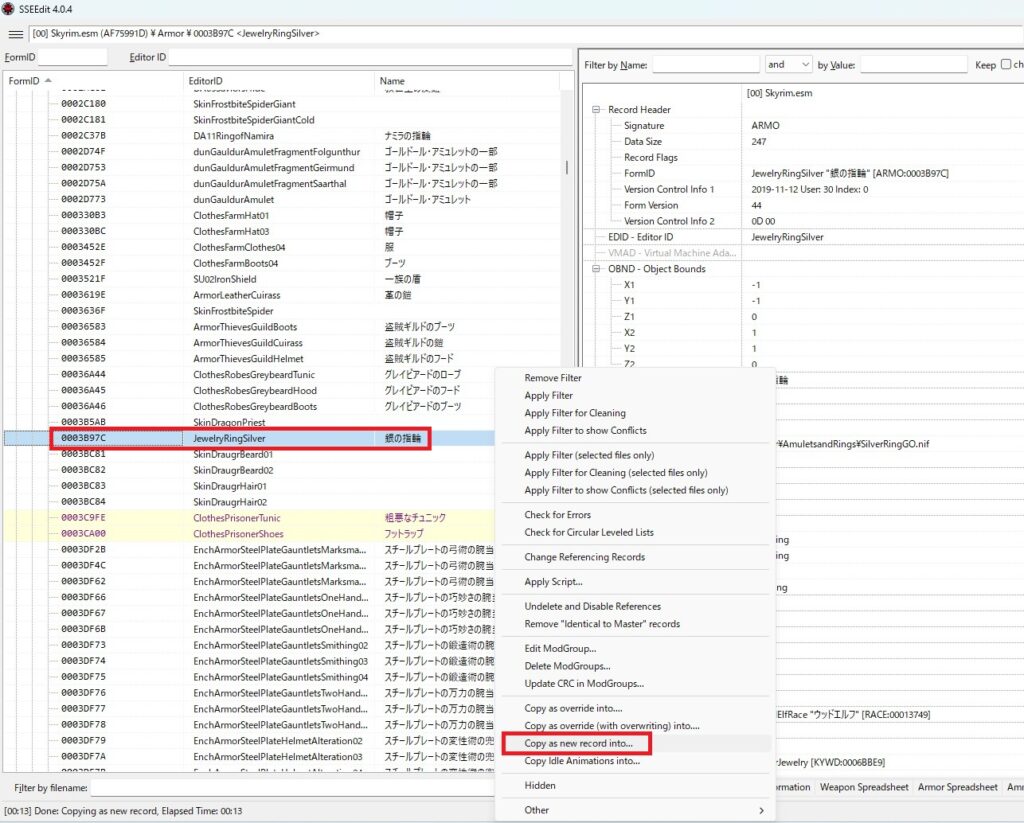This screenshot has height=823, width=1024.
Task: Collapse the OBND - Object Bounds node
Action: [x=597, y=269]
